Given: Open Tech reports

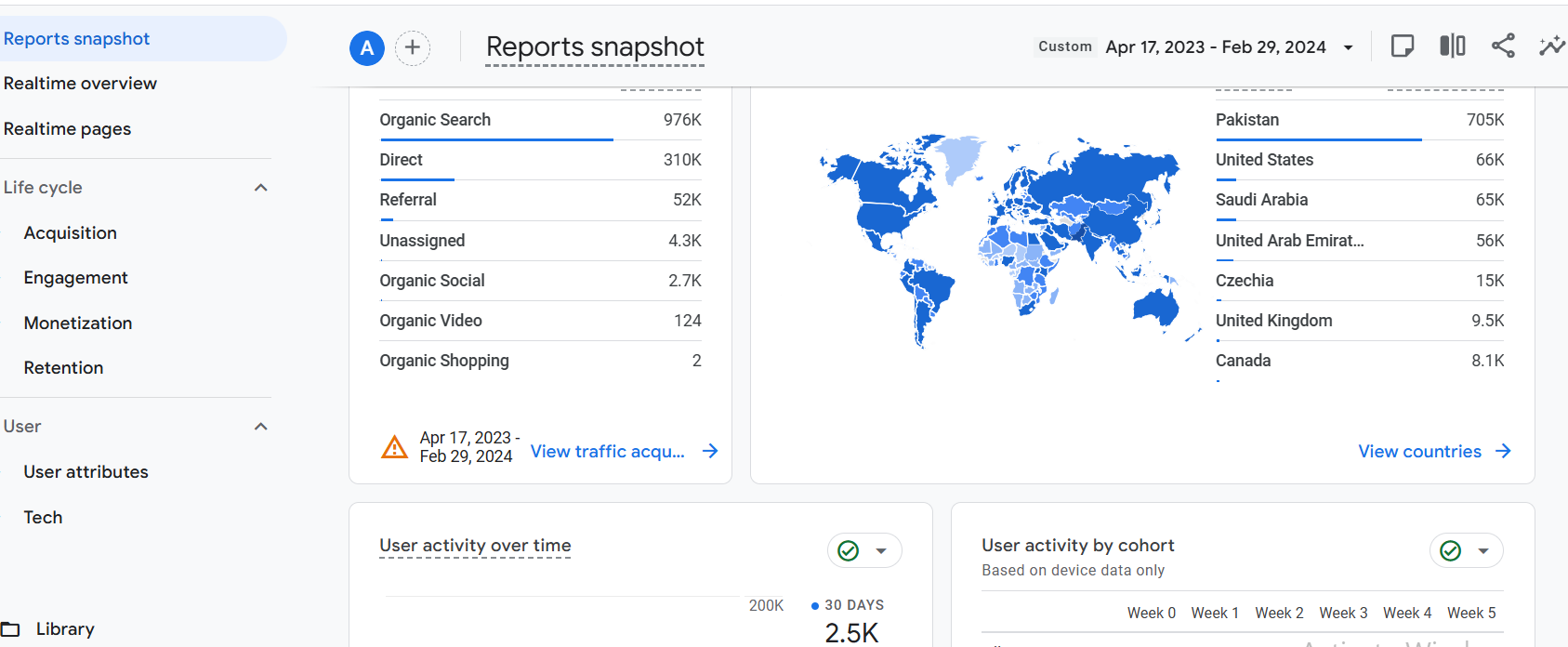Looking at the screenshot, I should point(43,518).
